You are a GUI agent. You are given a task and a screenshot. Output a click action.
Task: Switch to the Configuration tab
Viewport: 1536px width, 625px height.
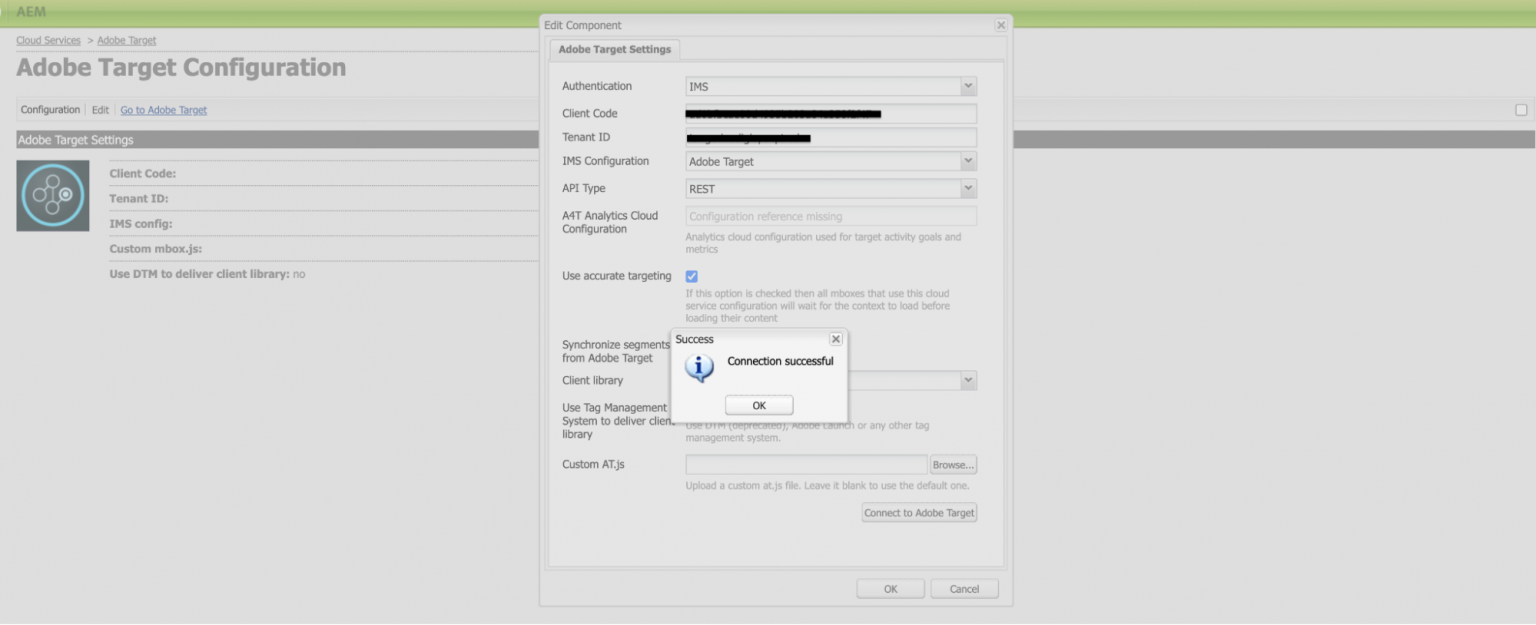pos(49,110)
